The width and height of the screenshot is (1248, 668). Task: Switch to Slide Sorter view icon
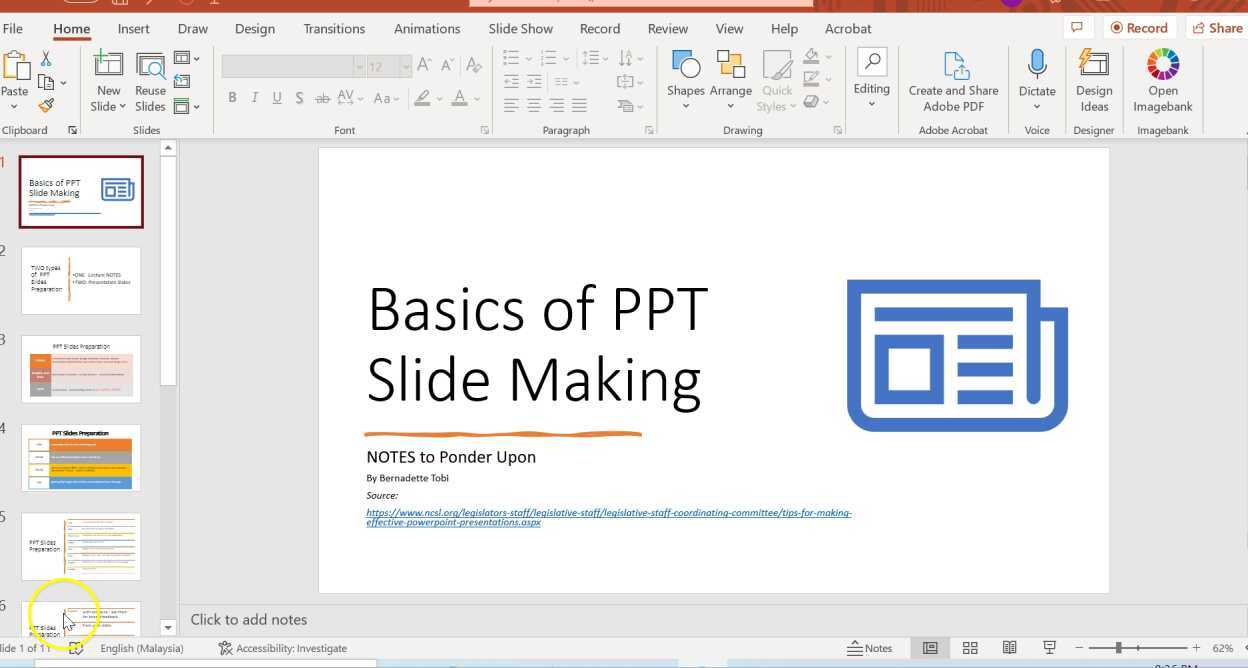tap(970, 647)
